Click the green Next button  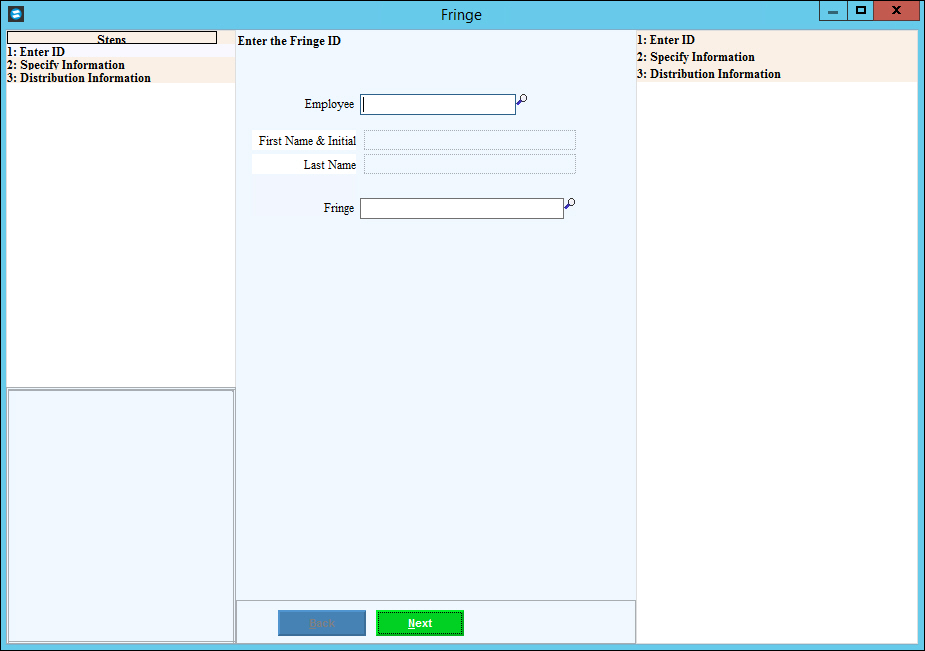click(420, 623)
